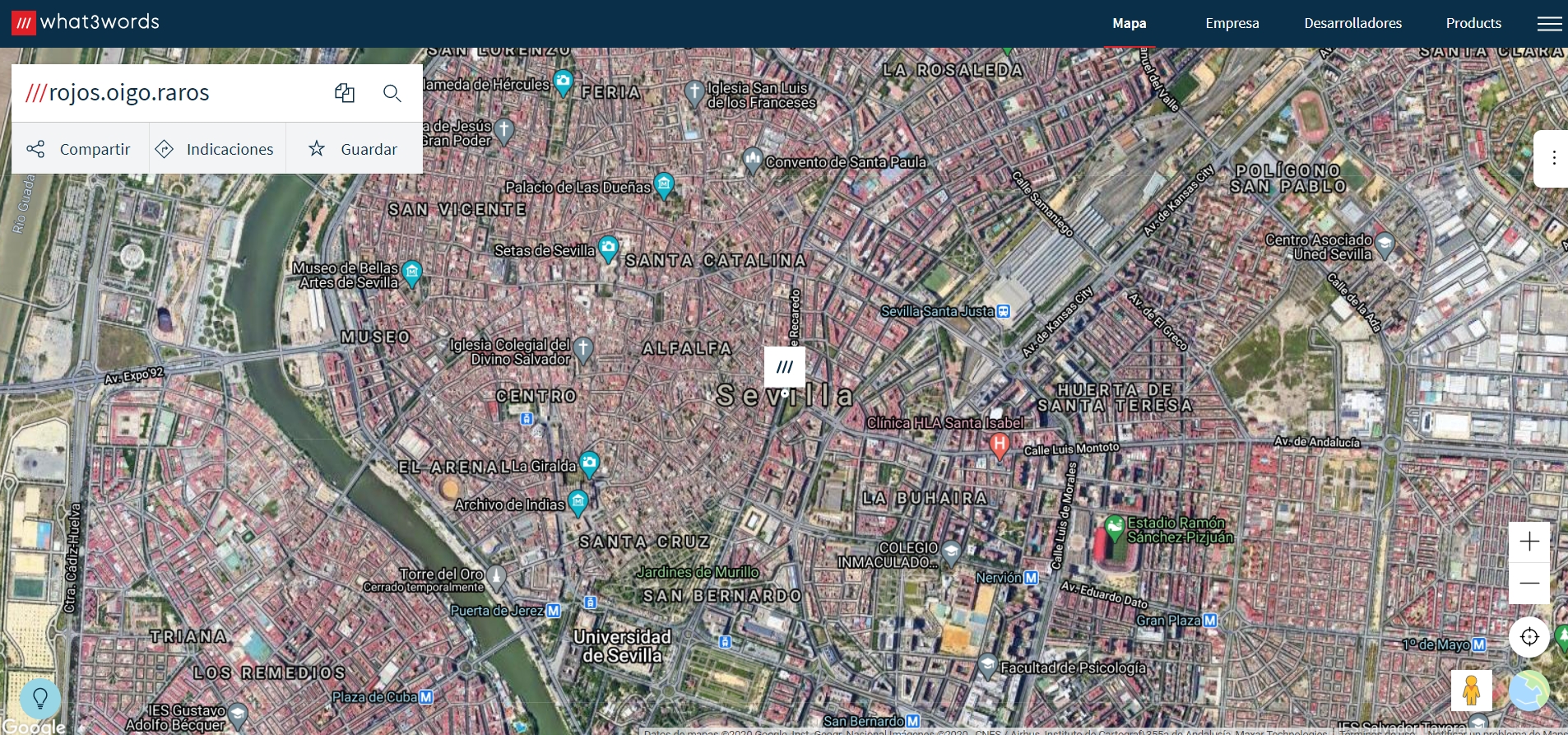The width and height of the screenshot is (1568, 735).
Task: Click Palacio de Las Dueñas marker
Action: (664, 185)
